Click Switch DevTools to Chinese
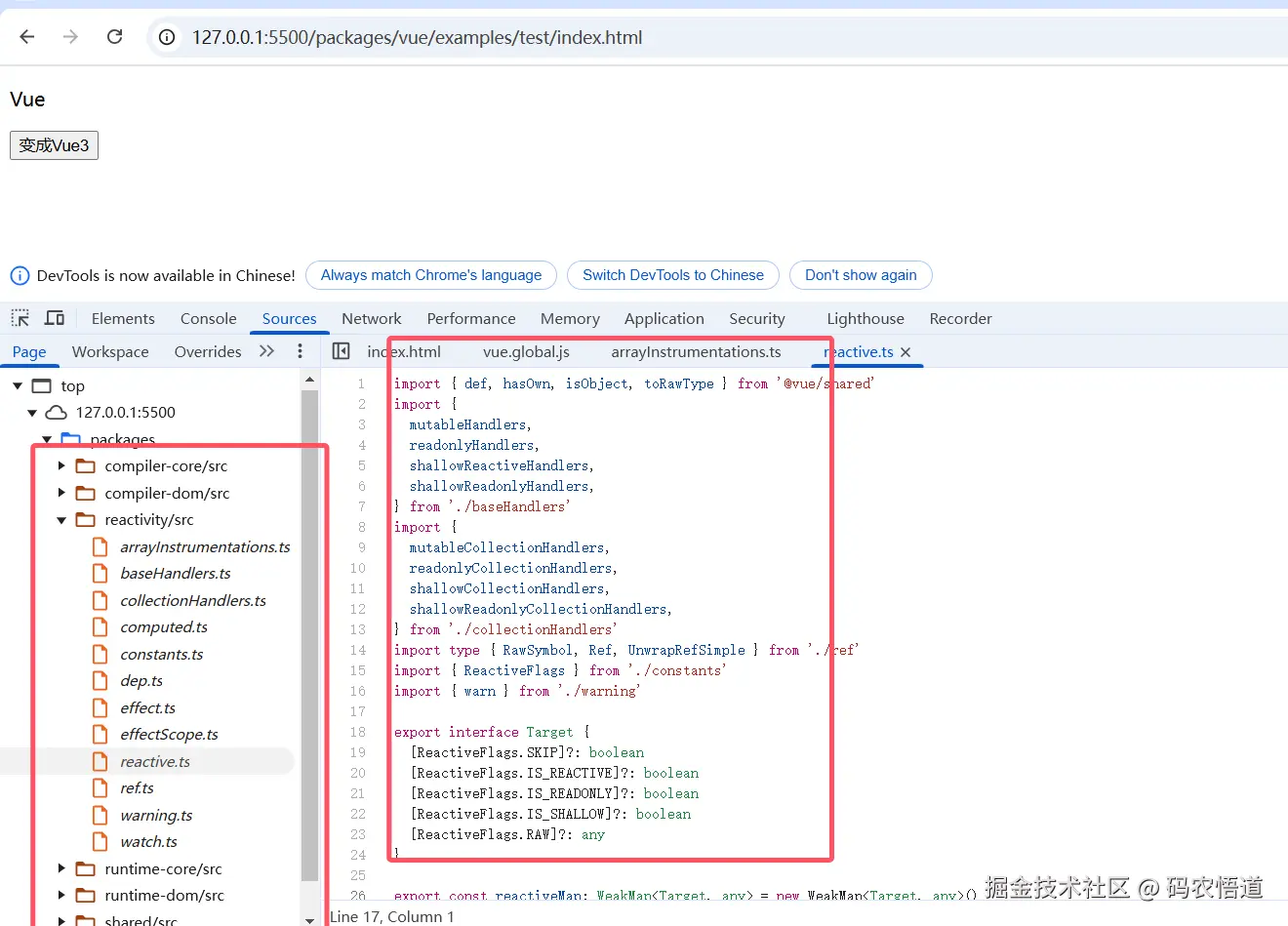The height and width of the screenshot is (926, 1288). click(x=673, y=275)
